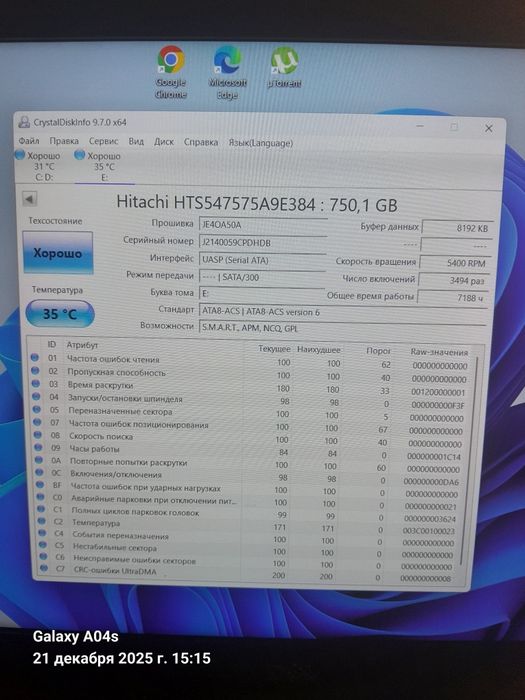Open the Google Chrome desktop shortcut

[171, 72]
